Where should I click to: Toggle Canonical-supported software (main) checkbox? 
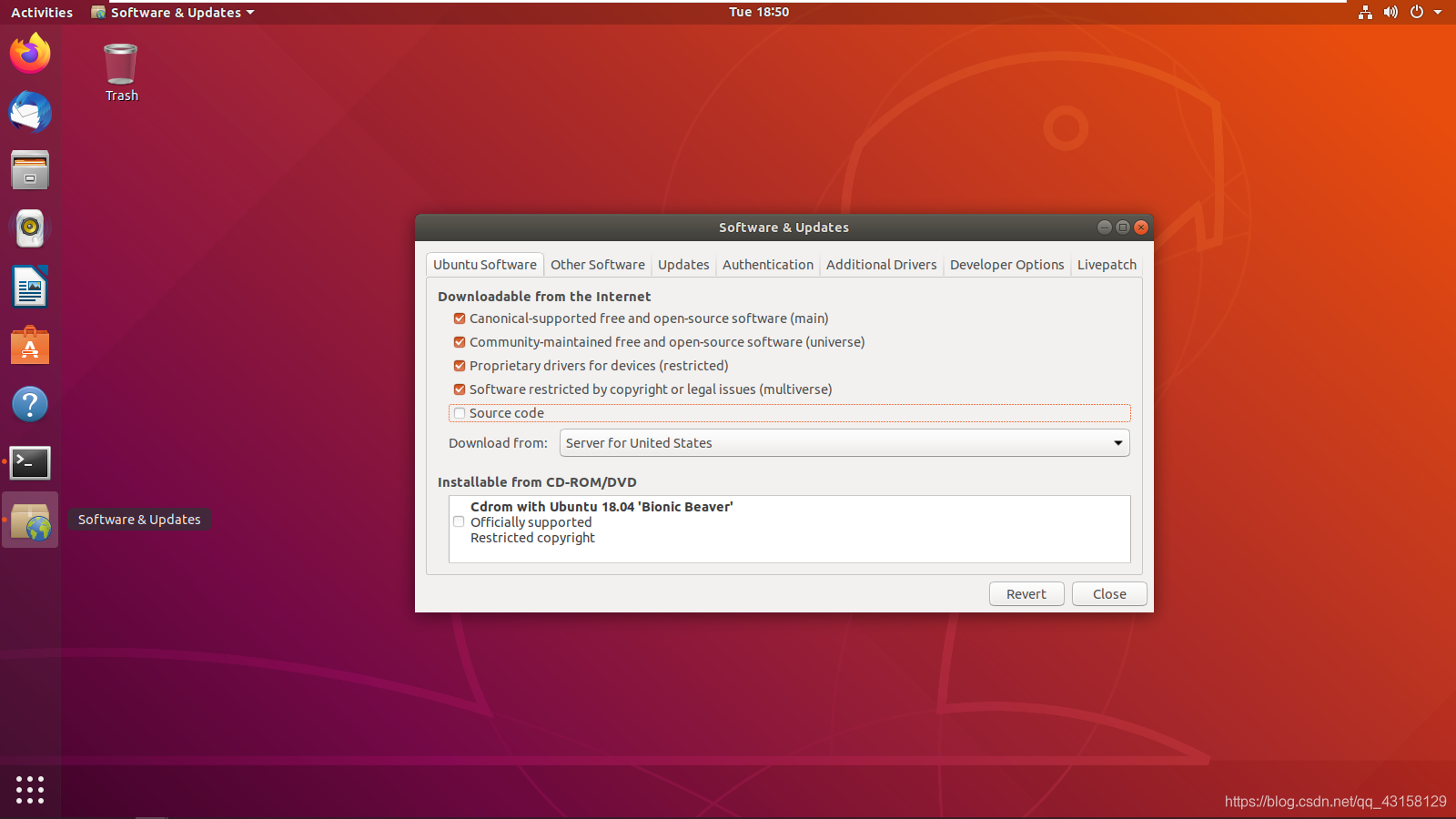tap(460, 318)
